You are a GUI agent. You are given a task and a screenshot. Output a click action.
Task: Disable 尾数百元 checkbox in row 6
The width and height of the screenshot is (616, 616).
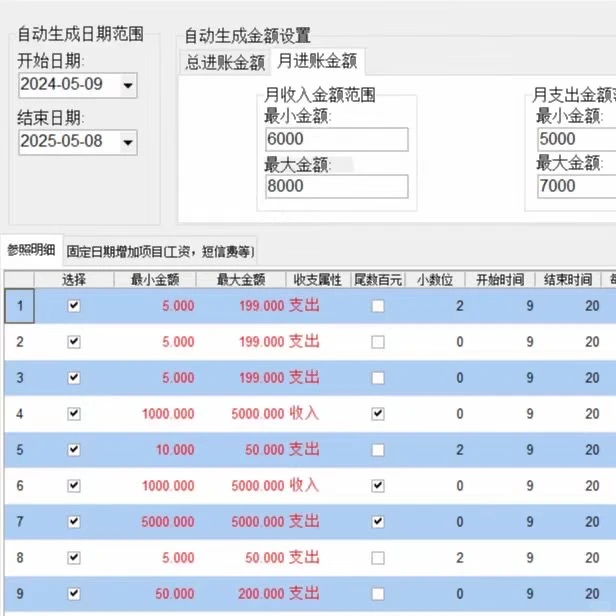click(x=378, y=486)
